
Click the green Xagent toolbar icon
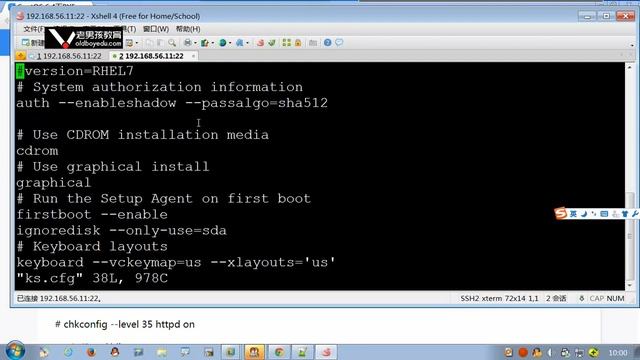pos(272,42)
